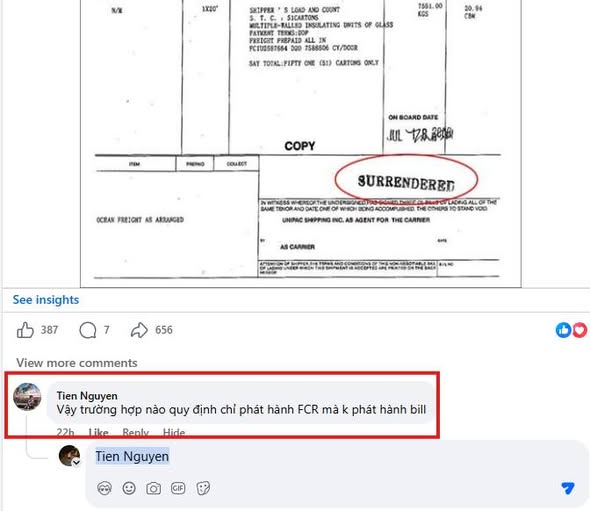Reply to Tien Nguyen's comment

(135, 433)
